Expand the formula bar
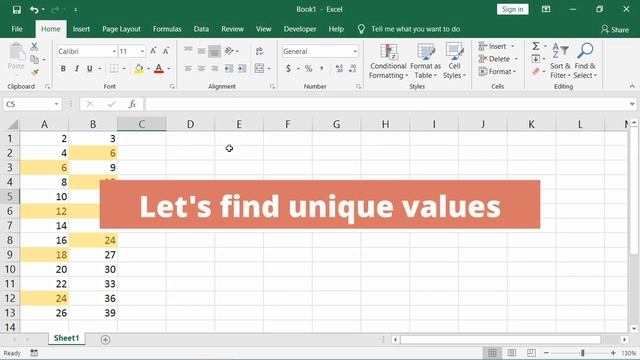The image size is (640, 360). tap(632, 104)
